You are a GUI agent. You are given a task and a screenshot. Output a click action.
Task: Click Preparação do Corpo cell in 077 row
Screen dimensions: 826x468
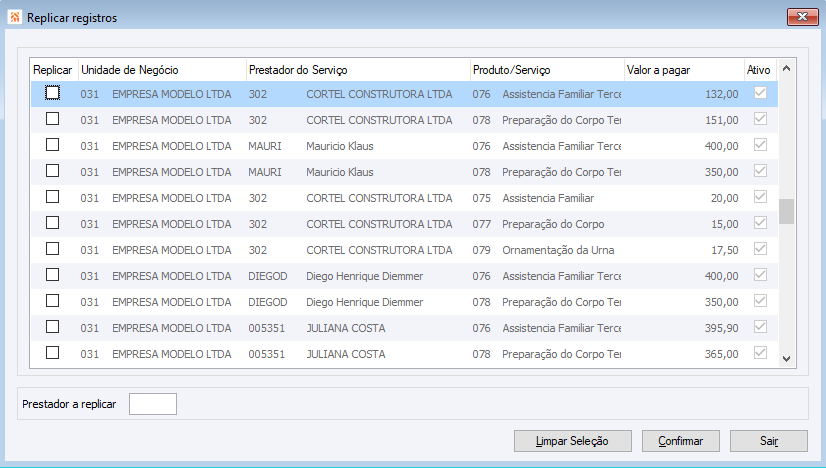click(x=553, y=225)
